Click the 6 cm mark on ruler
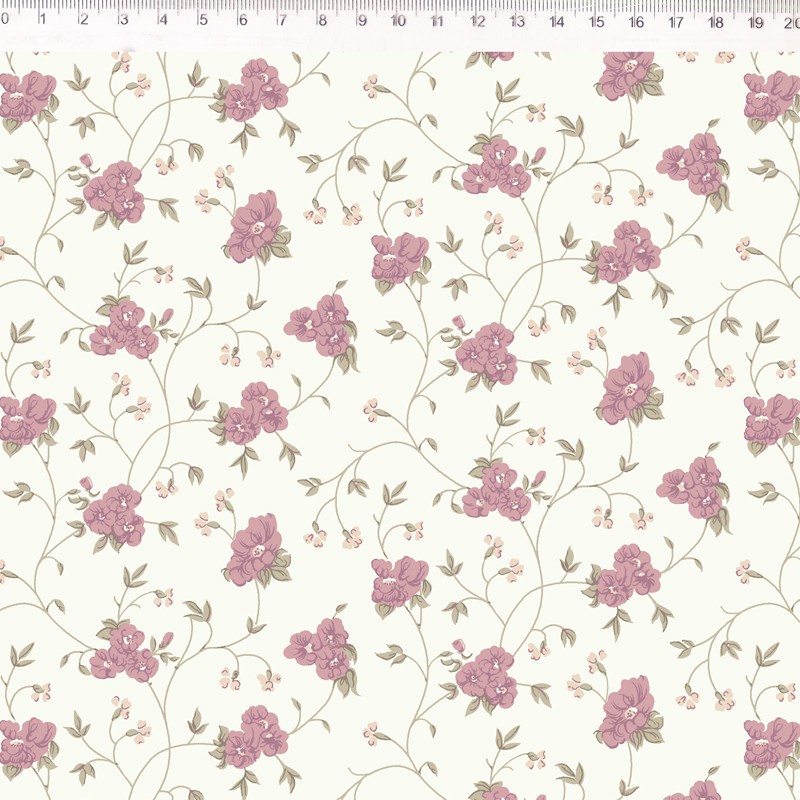The height and width of the screenshot is (800, 800). (x=242, y=19)
